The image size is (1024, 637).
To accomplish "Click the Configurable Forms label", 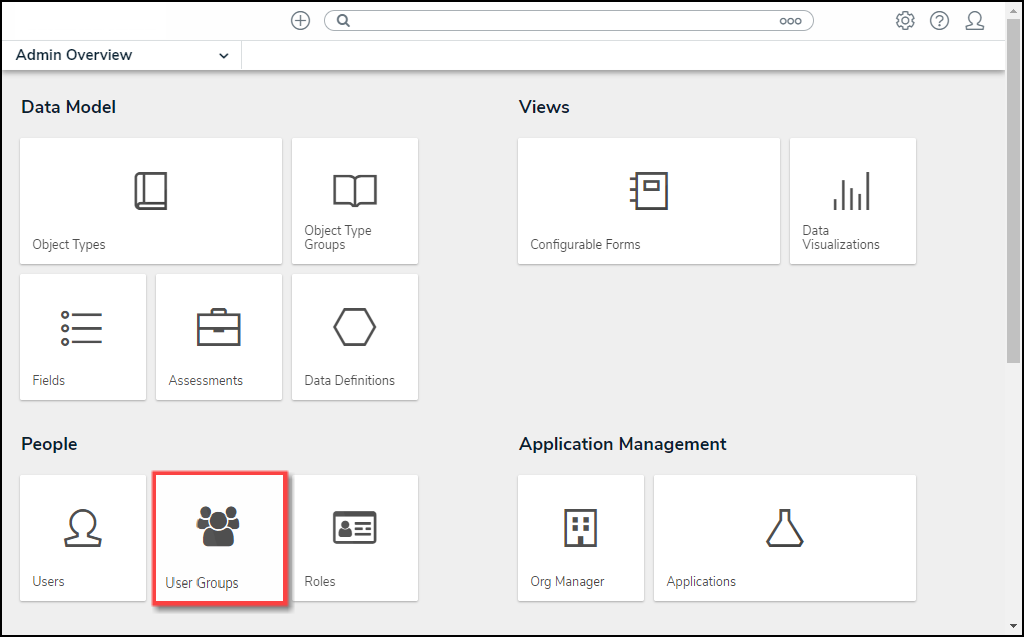I will (585, 244).
